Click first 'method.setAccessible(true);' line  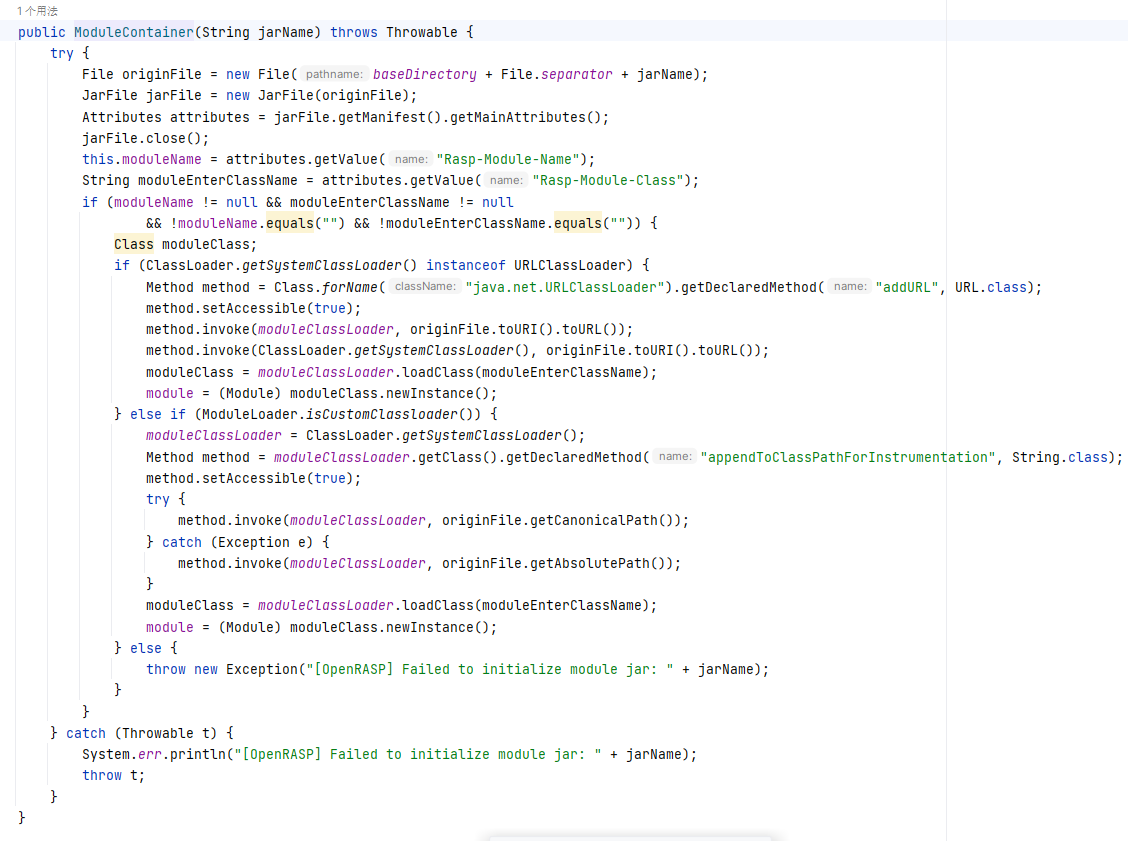pos(253,308)
